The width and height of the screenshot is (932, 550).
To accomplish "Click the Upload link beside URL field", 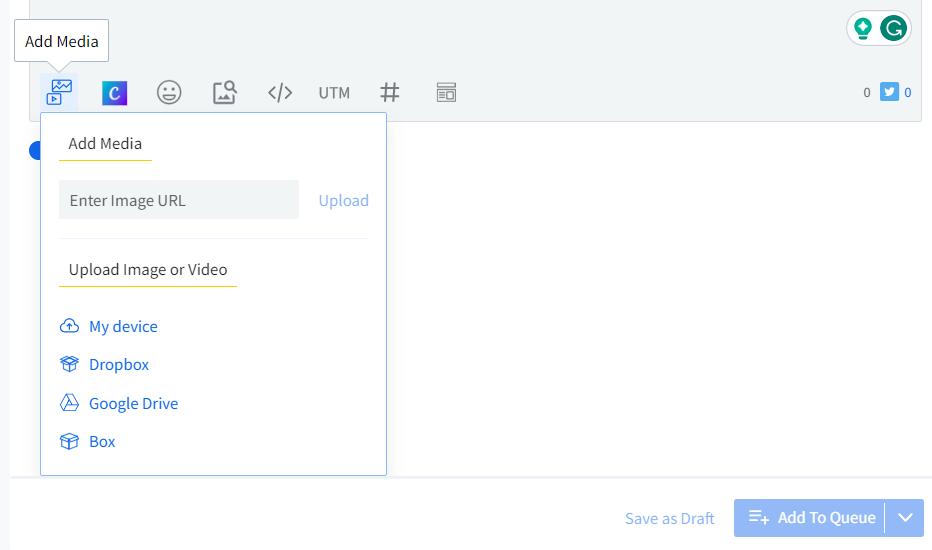I will (x=343, y=200).
